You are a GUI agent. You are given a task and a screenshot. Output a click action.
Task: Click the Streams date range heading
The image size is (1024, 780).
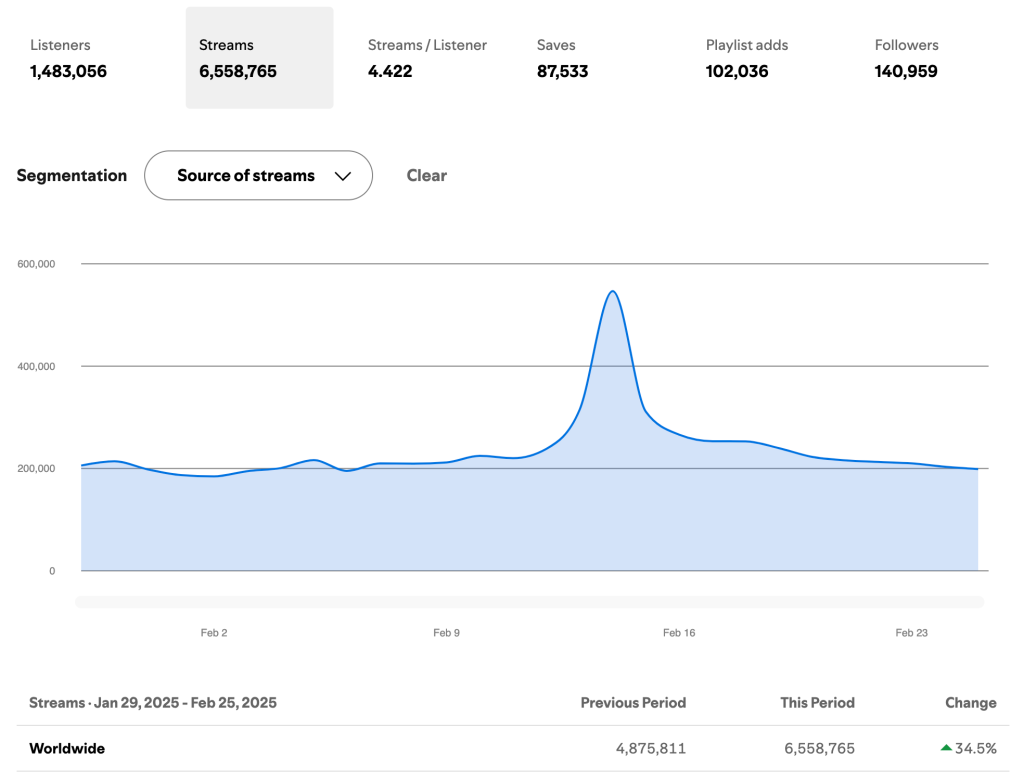coord(153,703)
